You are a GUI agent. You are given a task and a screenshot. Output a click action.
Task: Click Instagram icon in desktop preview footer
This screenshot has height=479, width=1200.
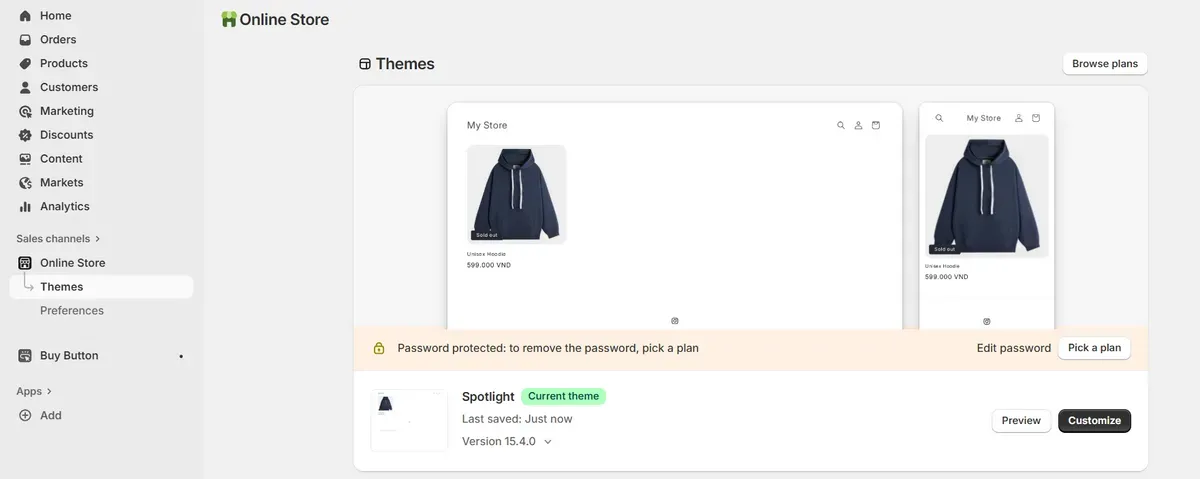(675, 321)
